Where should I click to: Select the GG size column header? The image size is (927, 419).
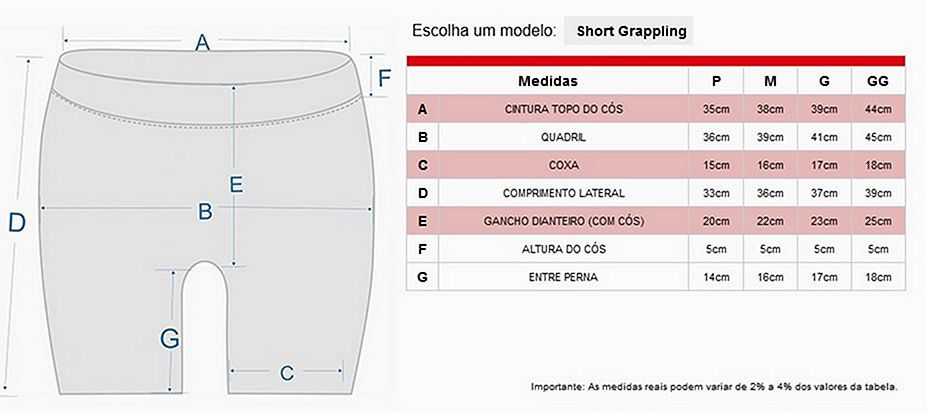pyautogui.click(x=878, y=81)
